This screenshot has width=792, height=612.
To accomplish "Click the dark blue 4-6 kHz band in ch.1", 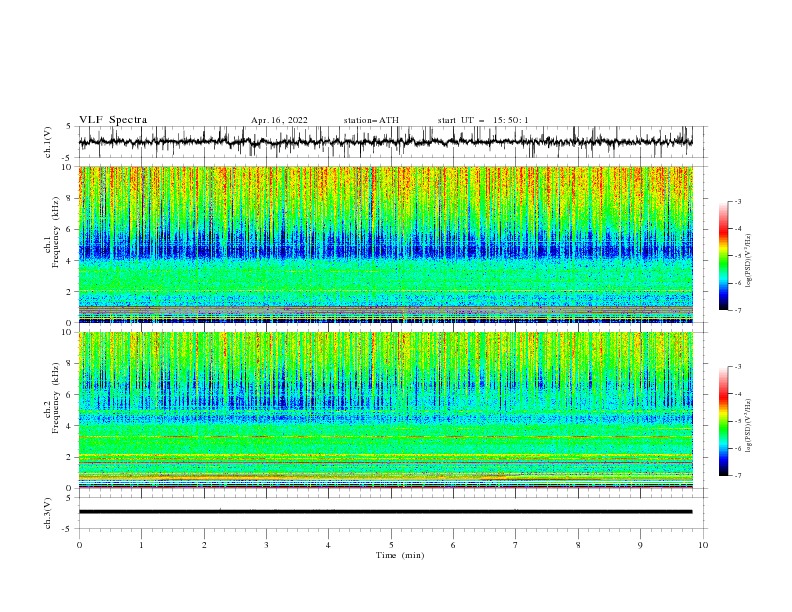I will pyautogui.click(x=385, y=247).
